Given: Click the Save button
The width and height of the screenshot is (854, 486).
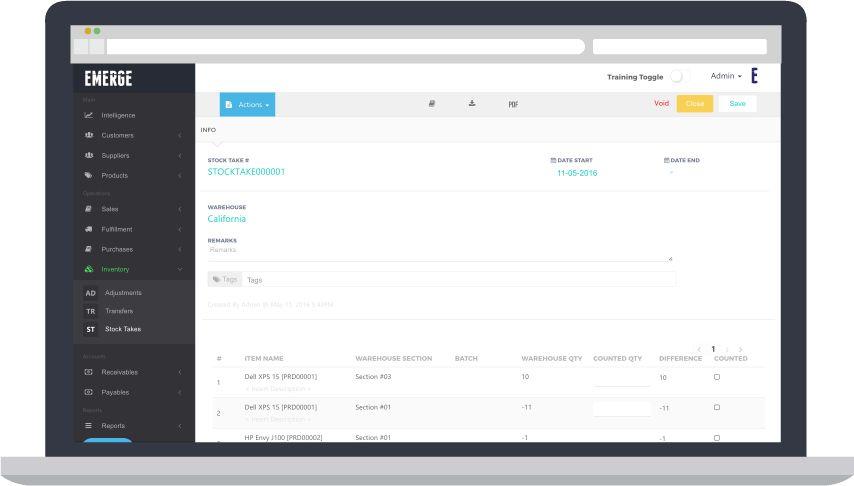Looking at the screenshot, I should coord(737,104).
